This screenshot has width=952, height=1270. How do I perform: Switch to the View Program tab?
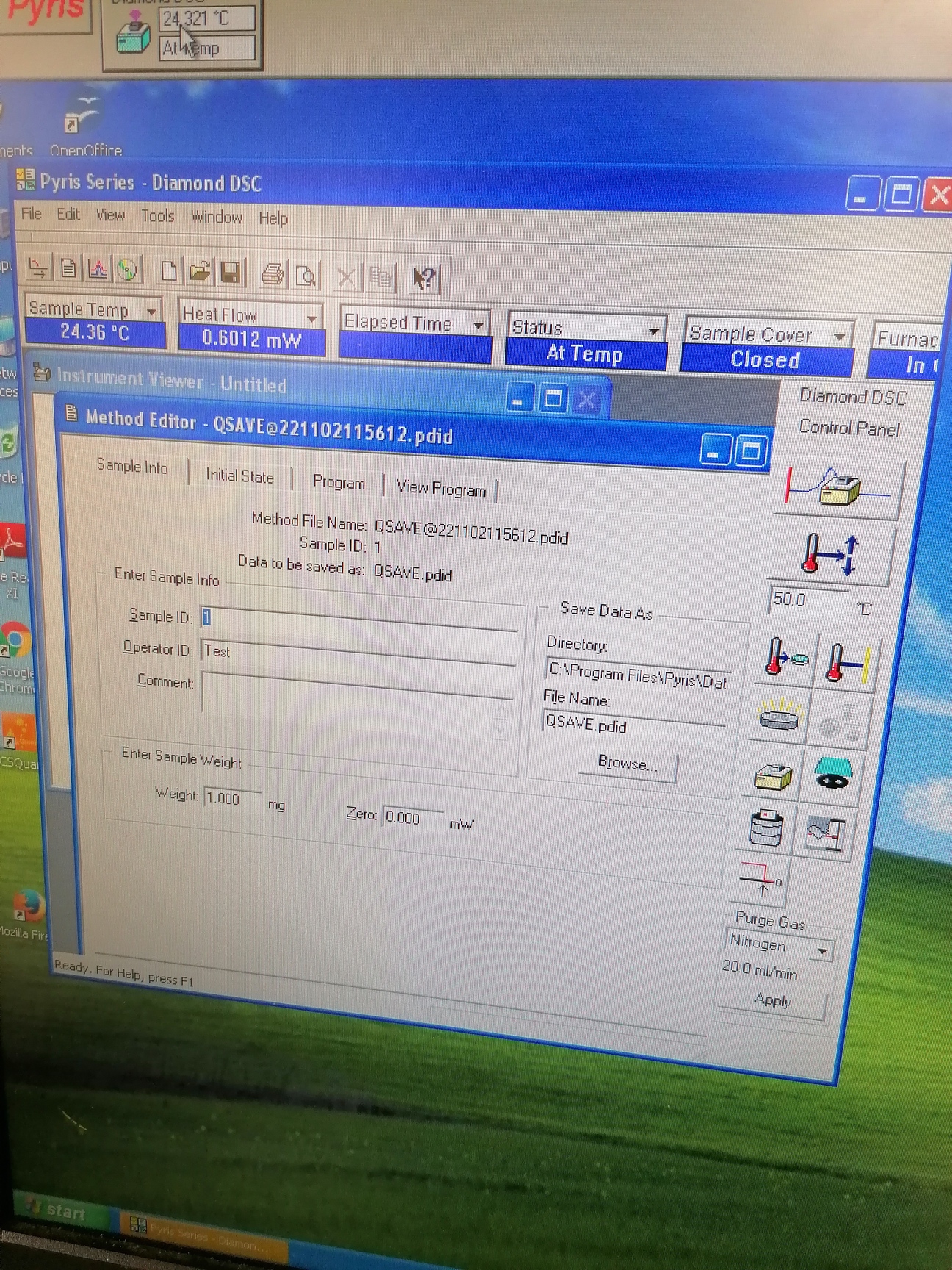point(441,488)
